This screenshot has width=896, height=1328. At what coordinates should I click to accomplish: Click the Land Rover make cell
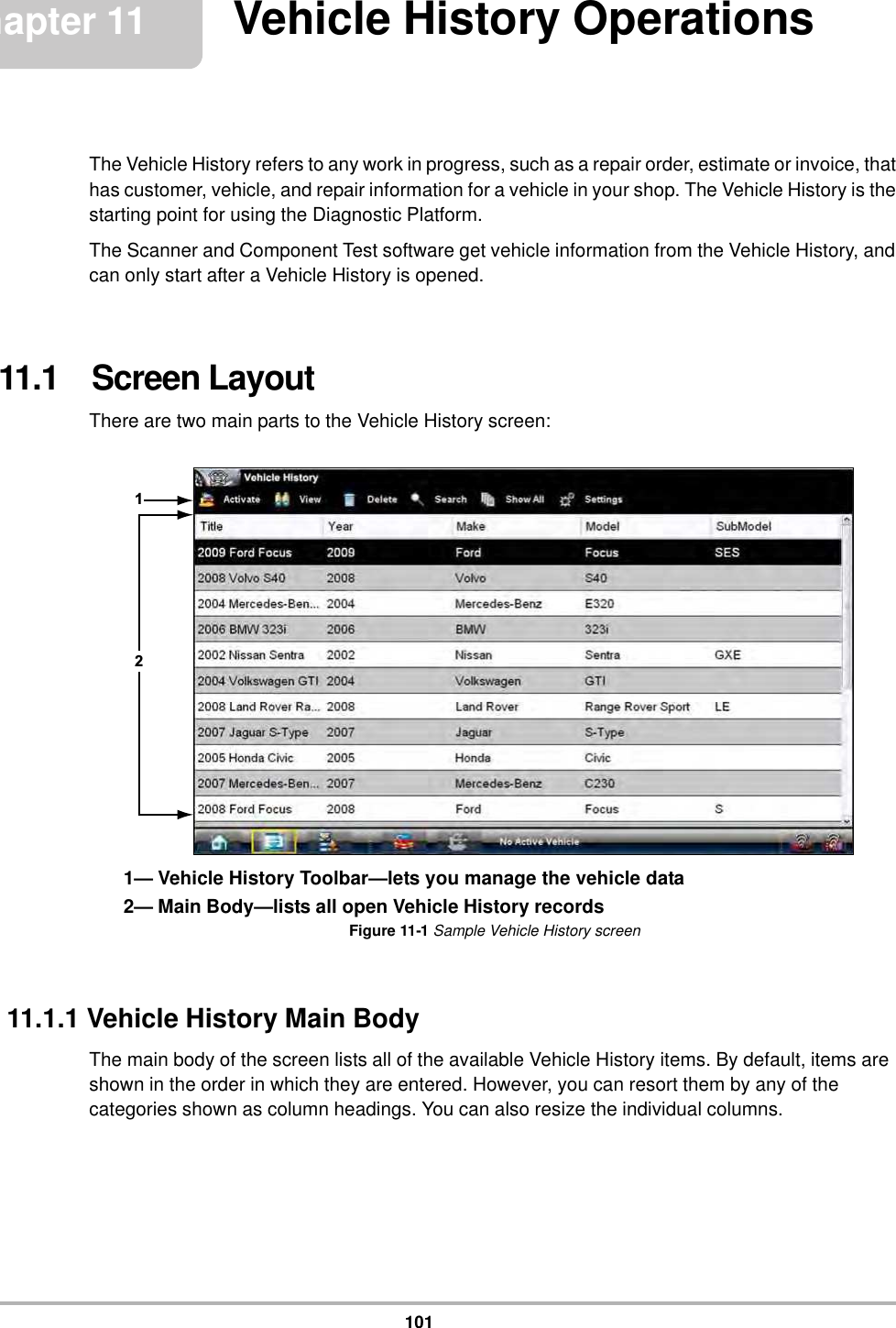(486, 707)
